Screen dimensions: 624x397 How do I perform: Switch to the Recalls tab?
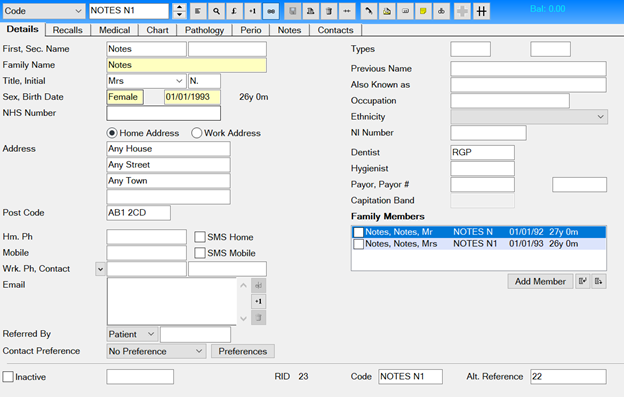point(68,30)
